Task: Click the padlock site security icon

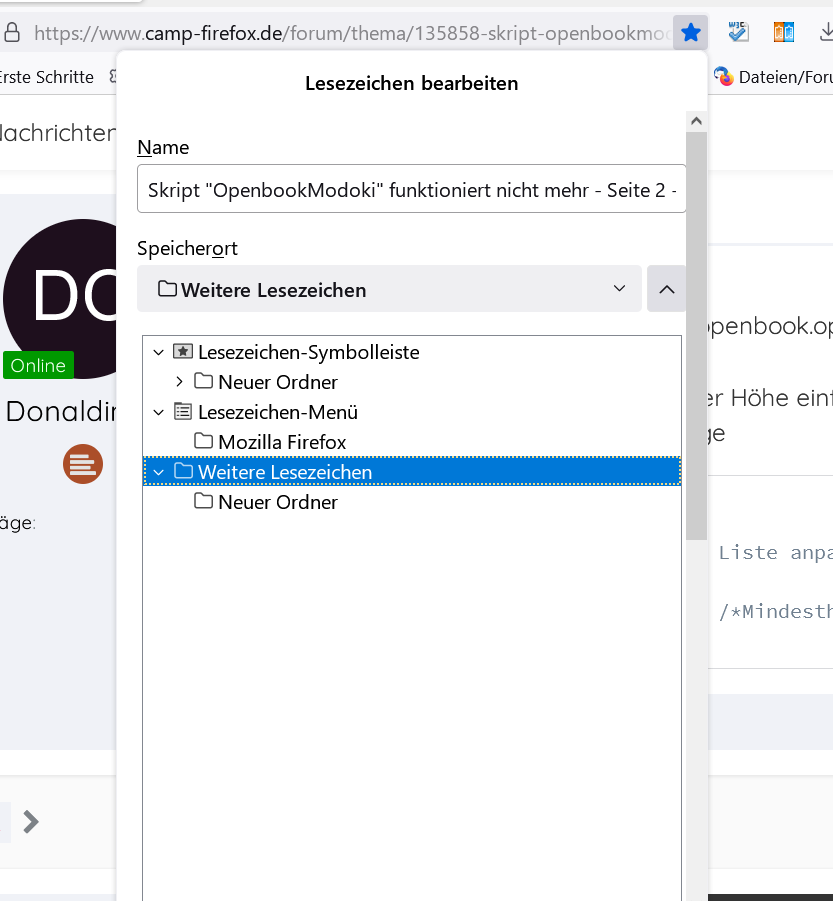Action: [12, 33]
